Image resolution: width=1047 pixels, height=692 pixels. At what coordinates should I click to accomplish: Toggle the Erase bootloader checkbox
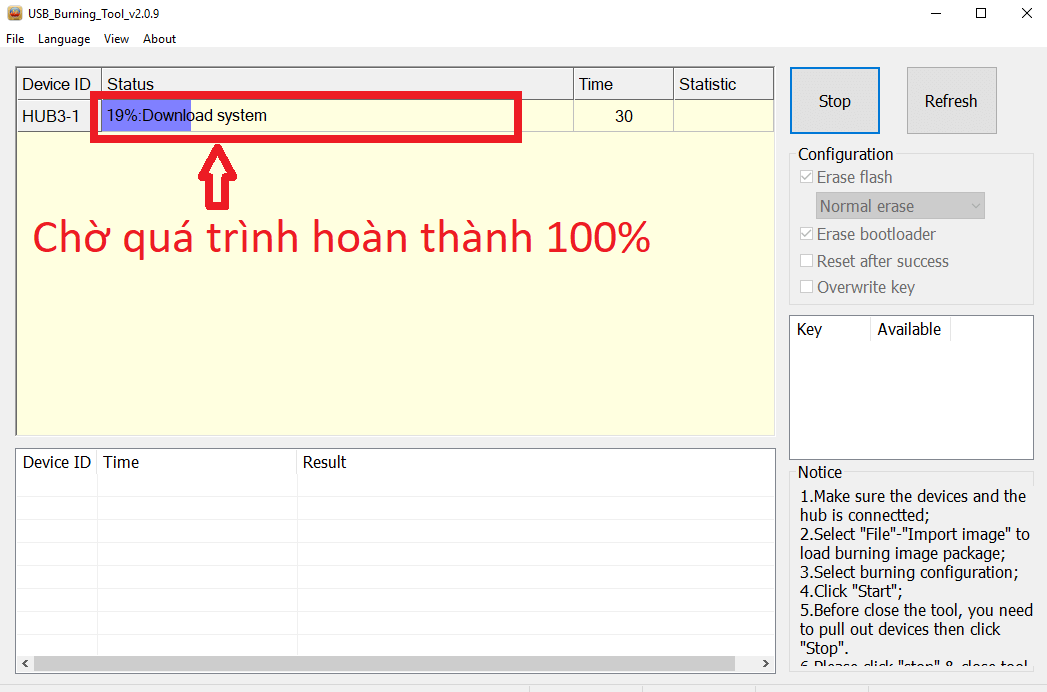pyautogui.click(x=807, y=234)
